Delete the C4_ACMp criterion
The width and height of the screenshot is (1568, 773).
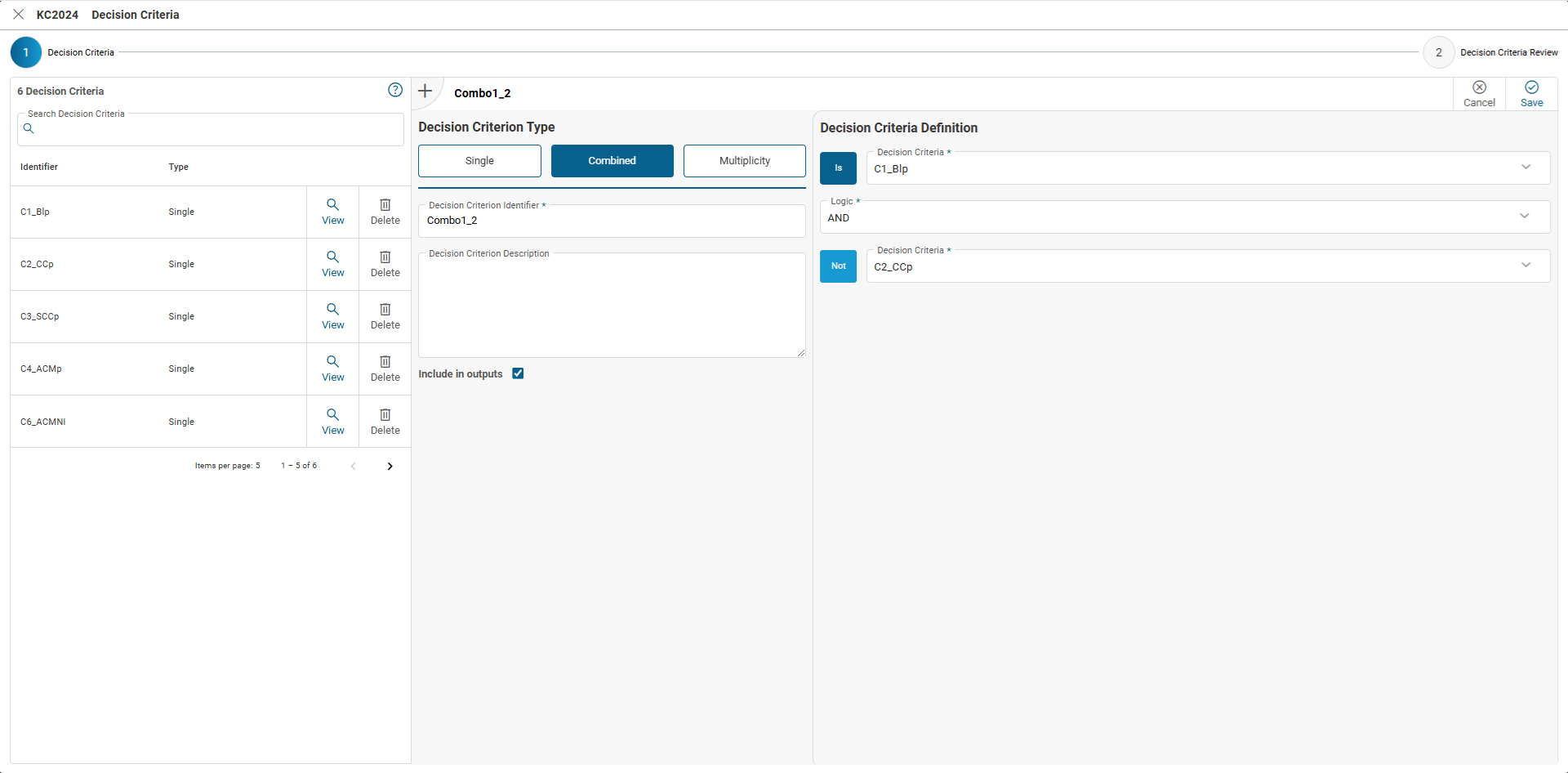(385, 369)
